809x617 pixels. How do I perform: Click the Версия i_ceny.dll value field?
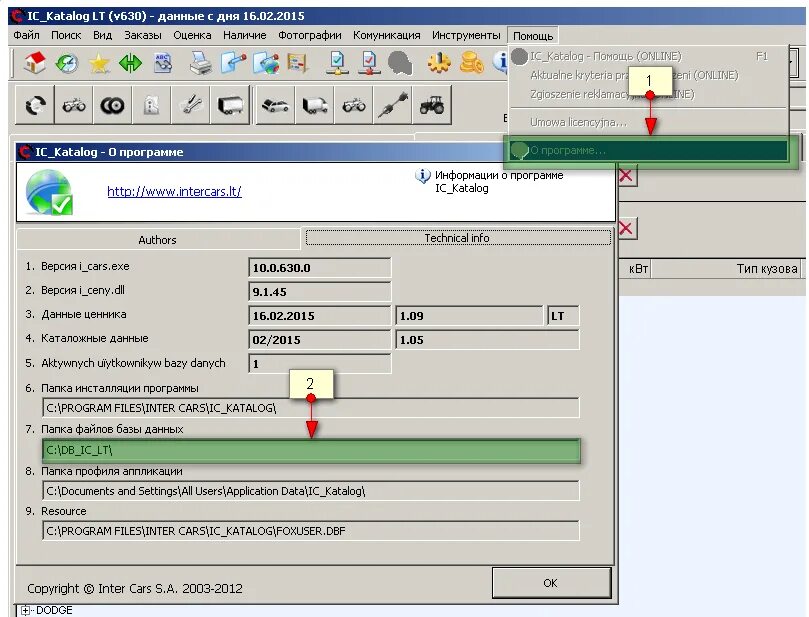(319, 291)
